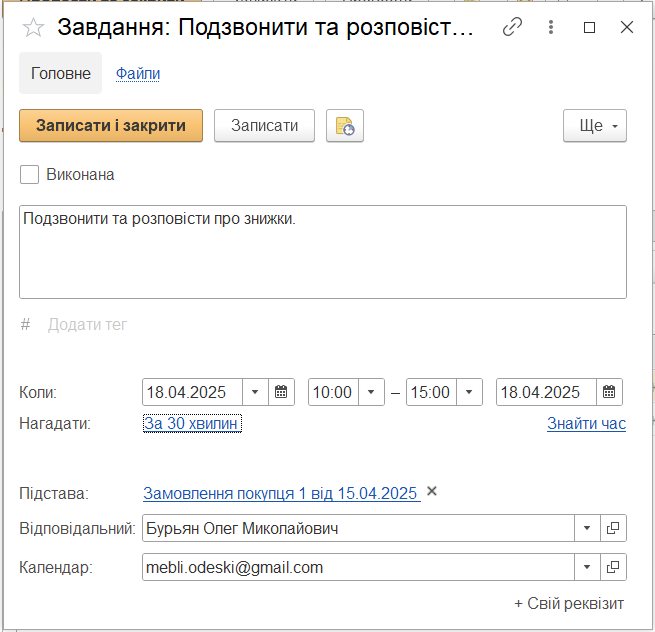The image size is (655, 632).
Task: Expand start time 10:00 dropdown
Action: coord(371,392)
